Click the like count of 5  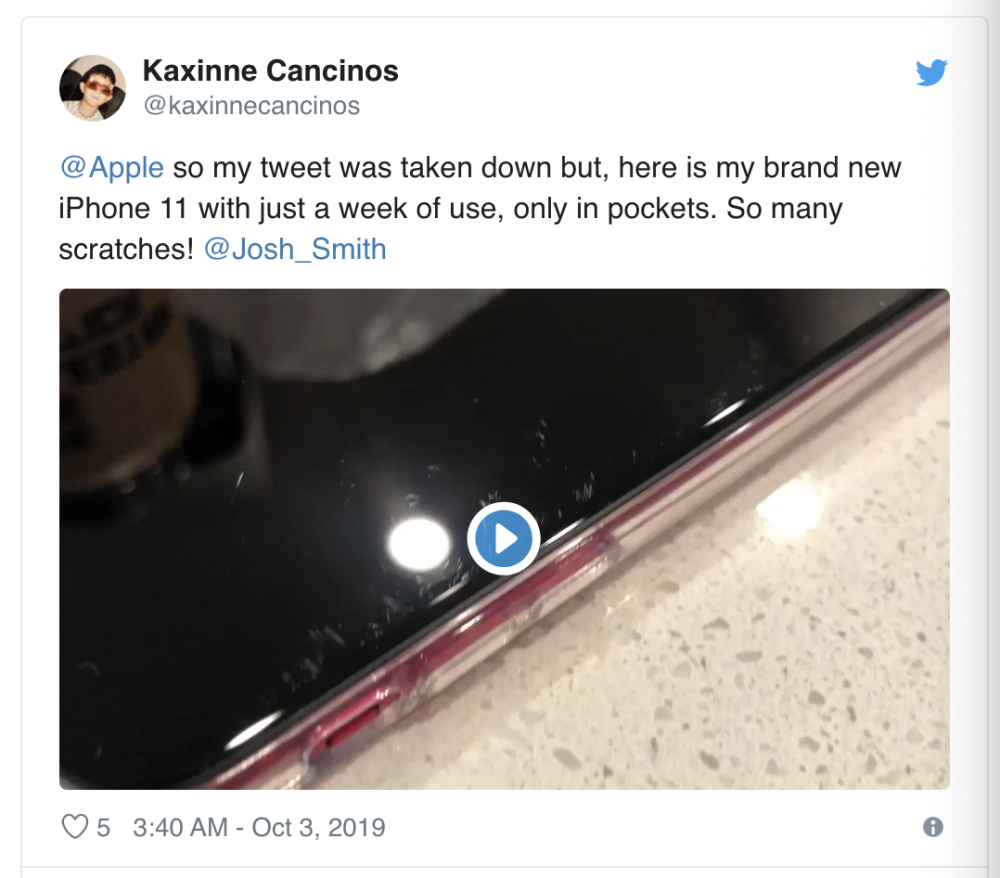[x=103, y=828]
